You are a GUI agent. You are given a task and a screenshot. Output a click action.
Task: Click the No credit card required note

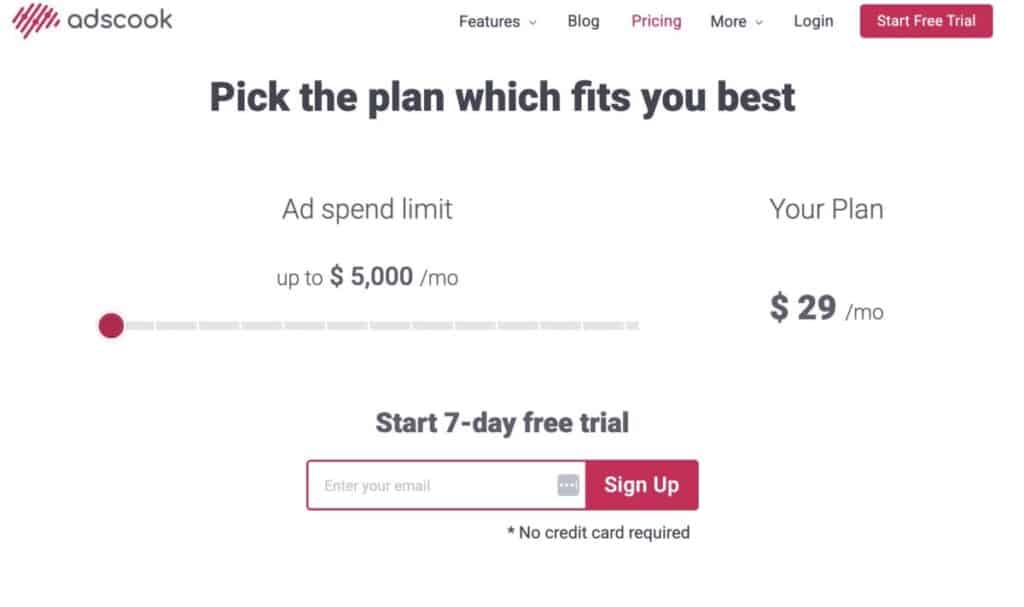tap(600, 532)
